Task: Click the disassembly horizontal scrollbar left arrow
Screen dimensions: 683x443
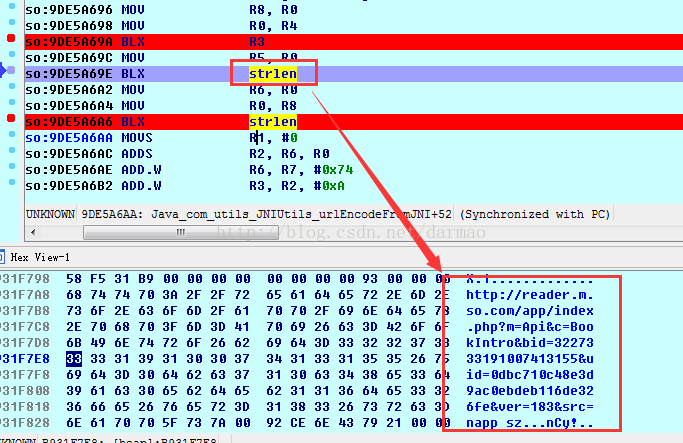Action: pyautogui.click(x=34, y=232)
